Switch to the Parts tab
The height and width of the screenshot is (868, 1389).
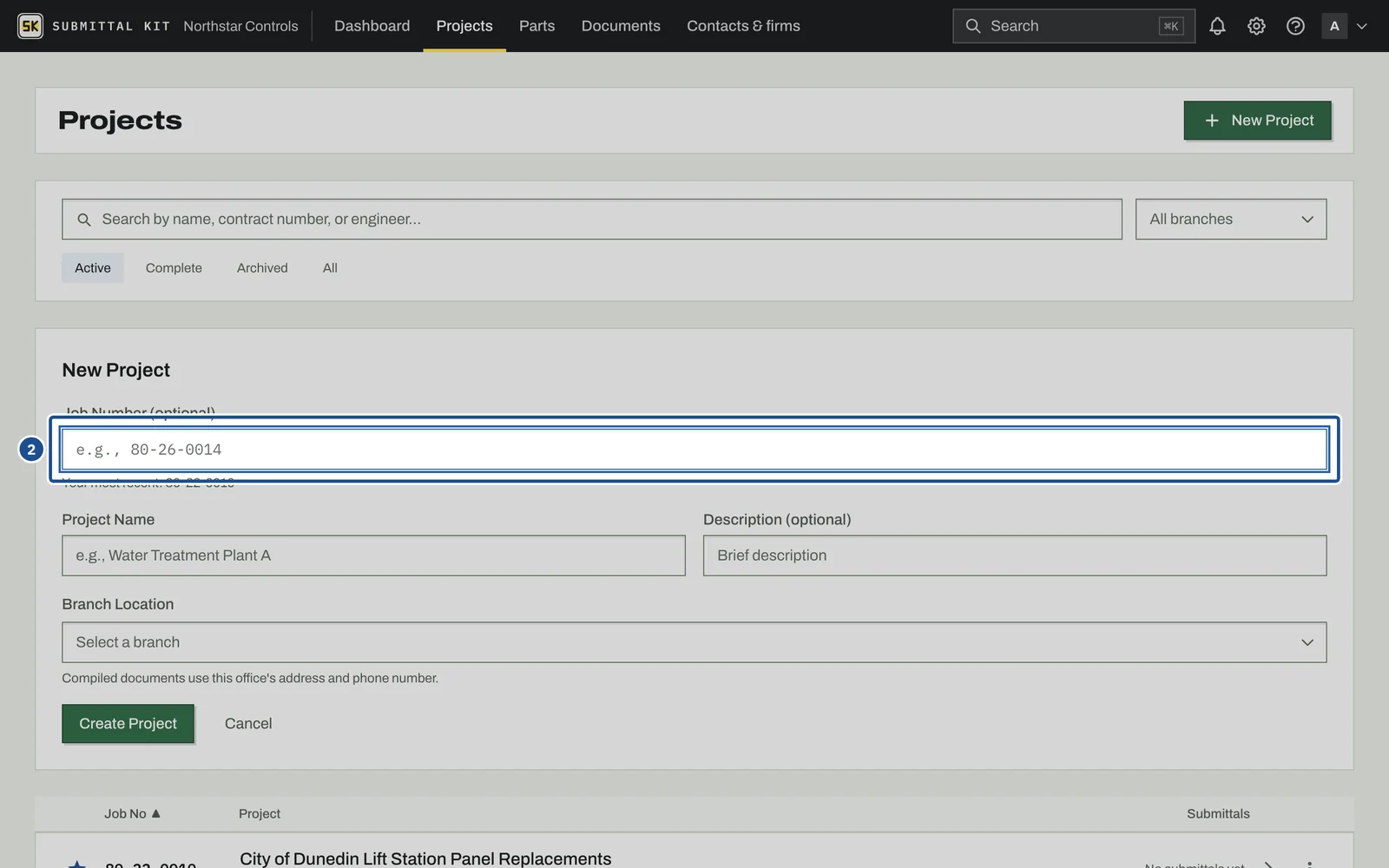[537, 26]
